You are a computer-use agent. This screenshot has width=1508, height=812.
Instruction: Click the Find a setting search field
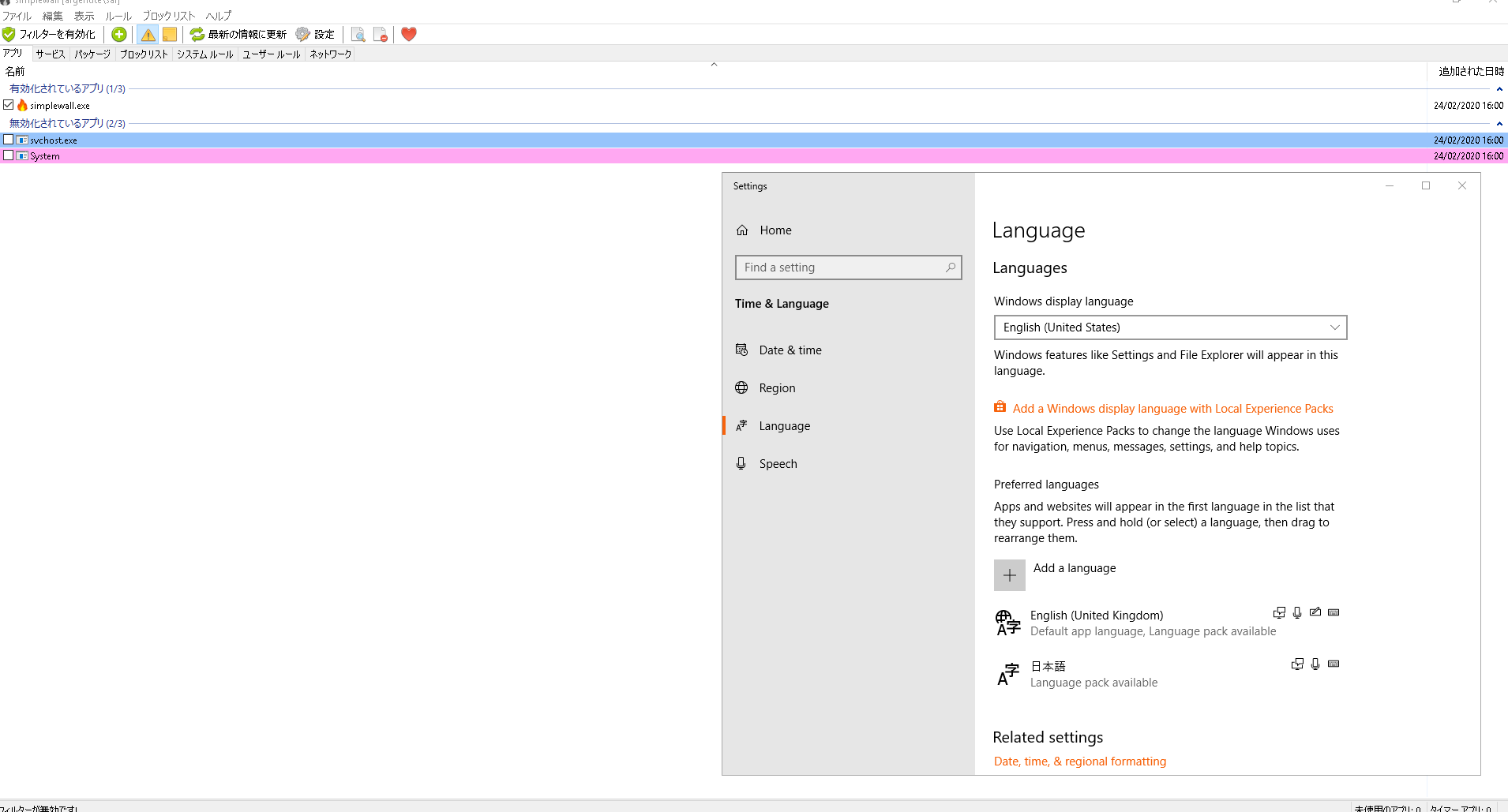point(848,268)
